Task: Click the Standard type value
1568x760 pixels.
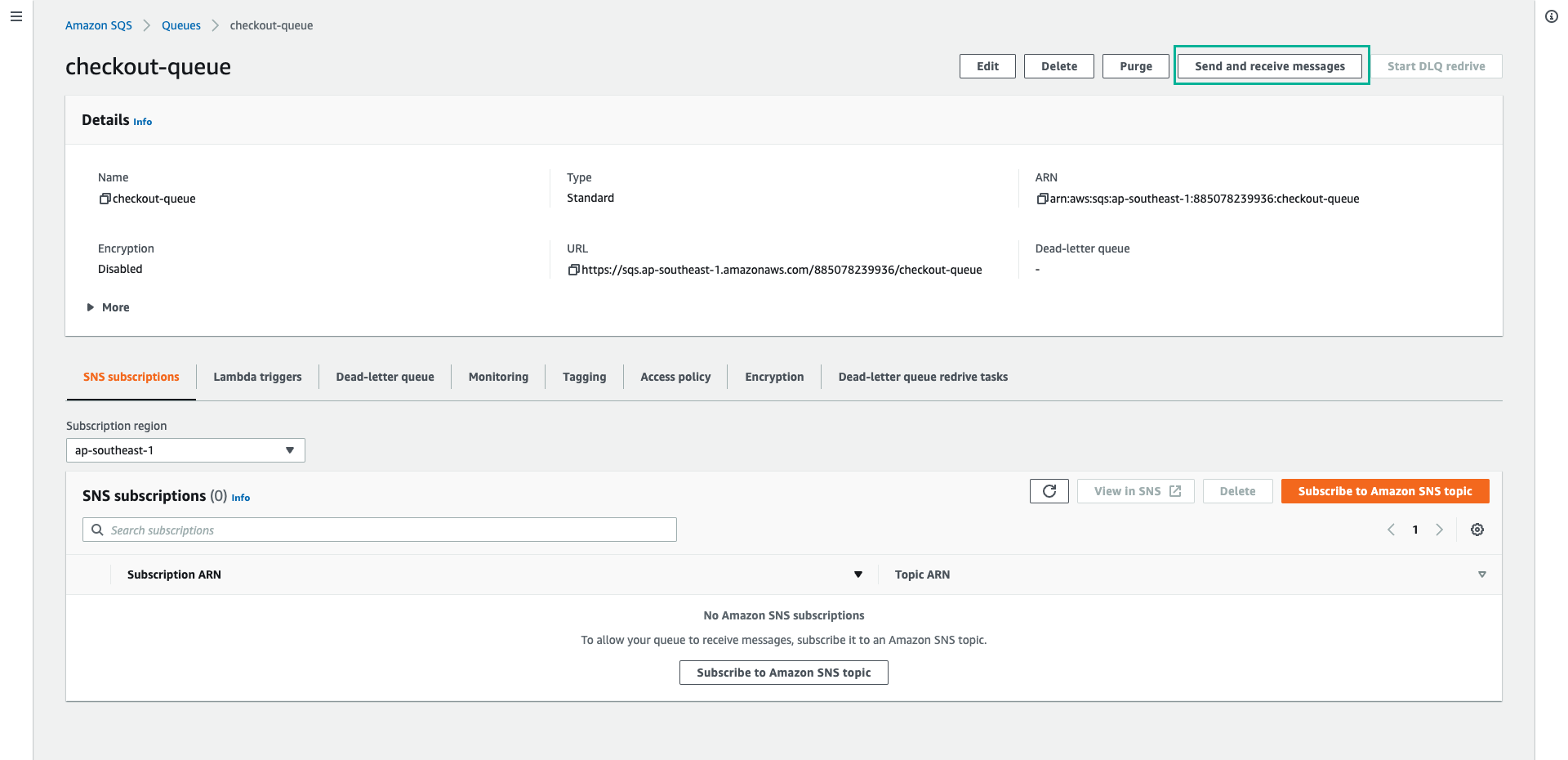Action: tap(590, 198)
